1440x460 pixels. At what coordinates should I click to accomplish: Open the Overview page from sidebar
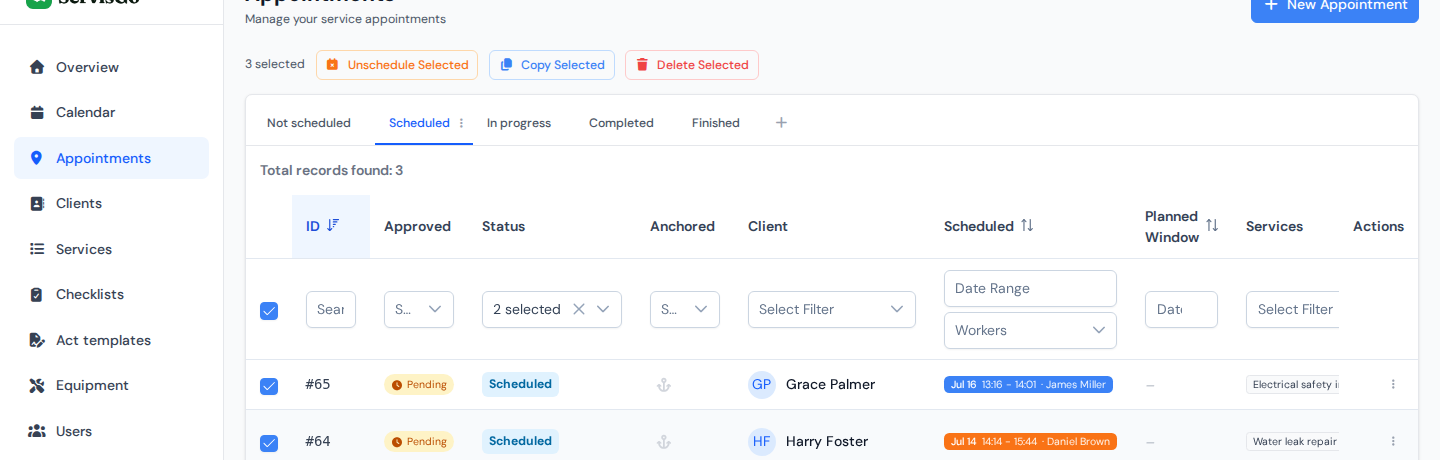111,67
